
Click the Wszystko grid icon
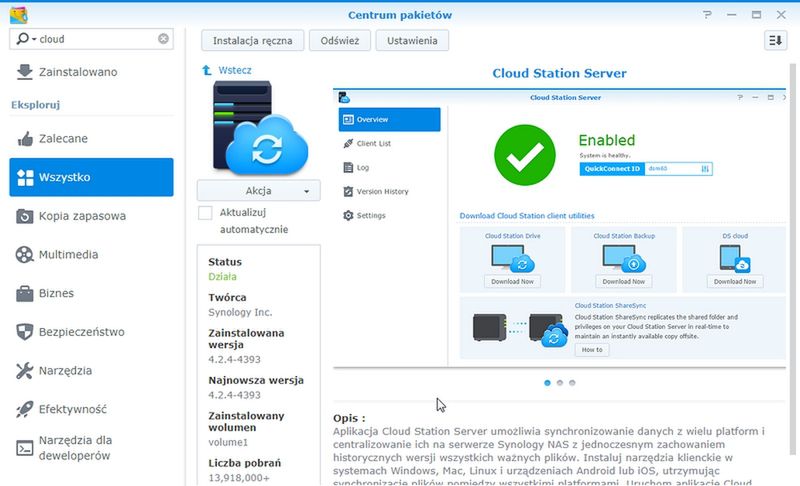click(x=25, y=177)
